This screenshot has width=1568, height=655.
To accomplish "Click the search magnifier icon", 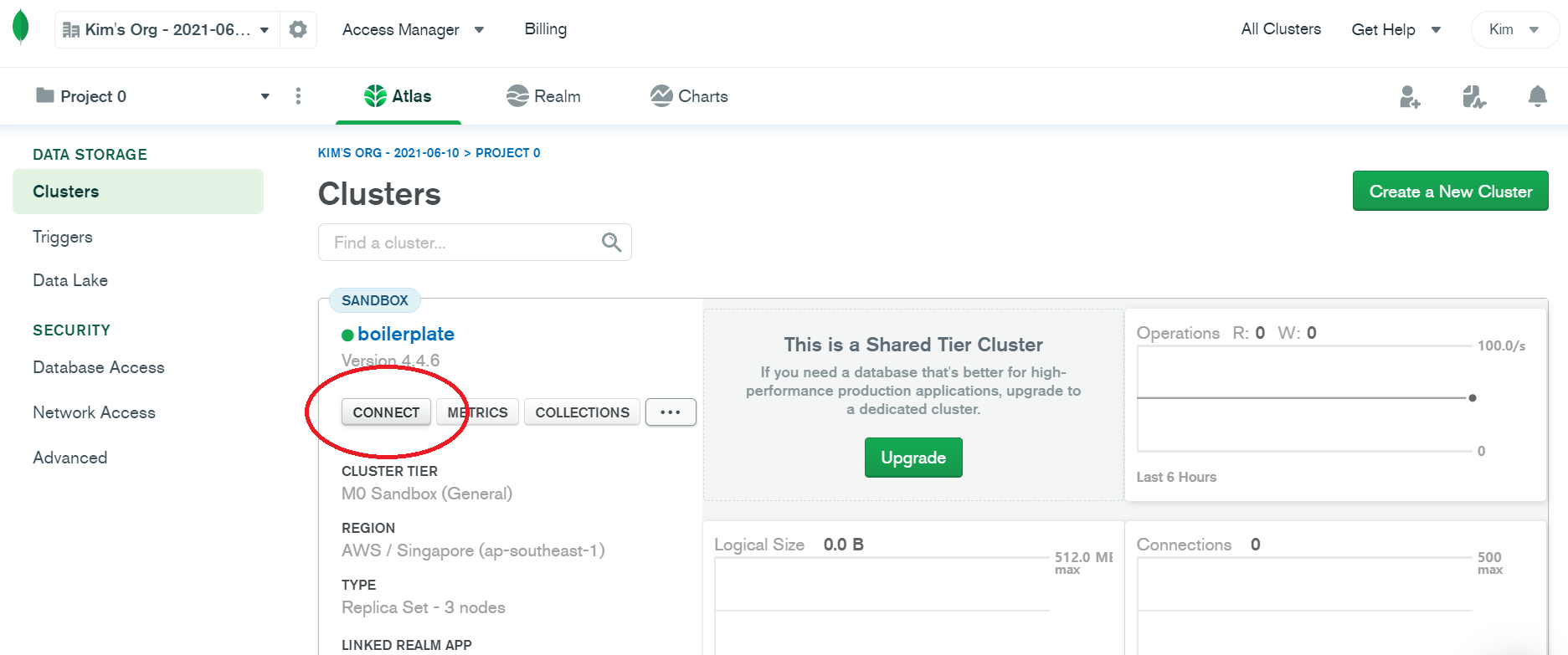I will coord(611,243).
